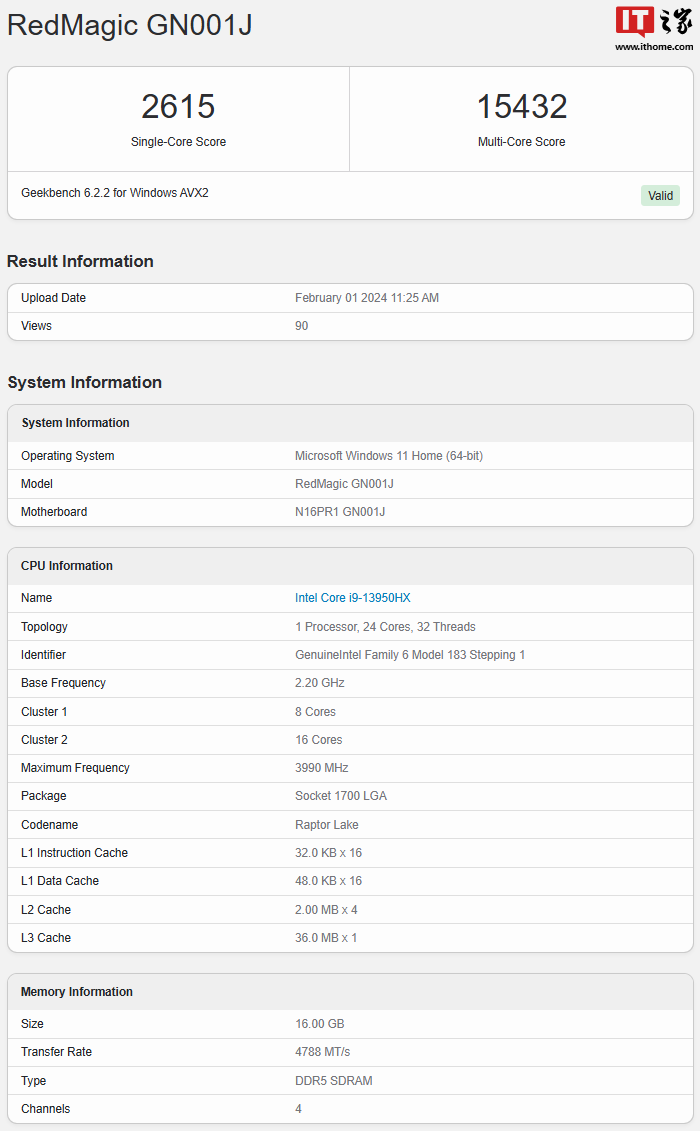Click the CPU Information table header
The height and width of the screenshot is (1131, 700).
pyautogui.click(x=67, y=566)
